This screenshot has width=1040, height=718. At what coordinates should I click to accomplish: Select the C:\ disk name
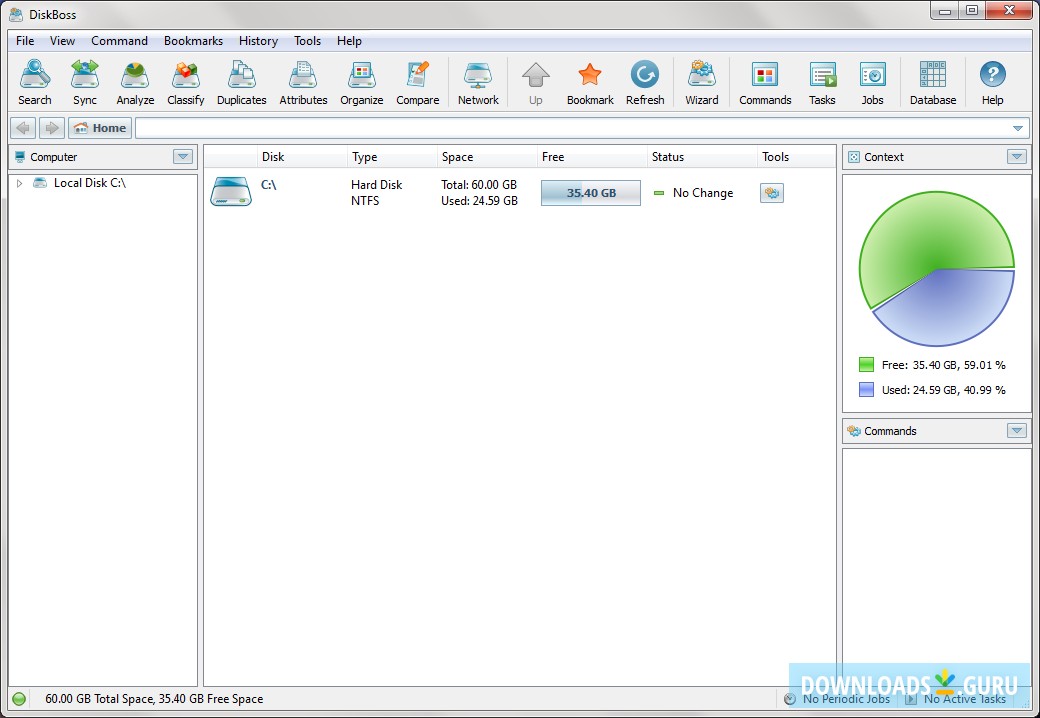tap(269, 185)
